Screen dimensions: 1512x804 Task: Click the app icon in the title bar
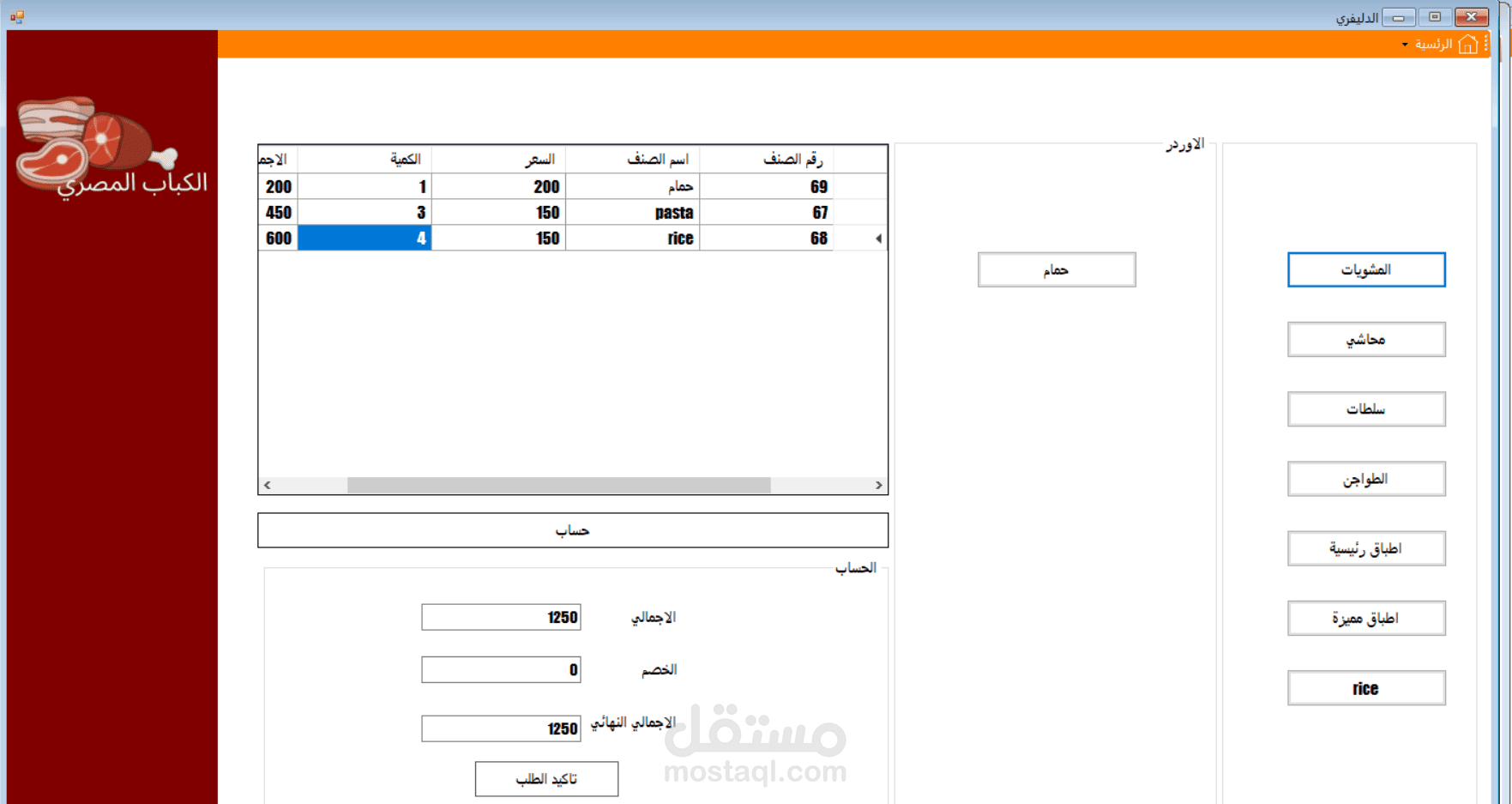tap(17, 16)
